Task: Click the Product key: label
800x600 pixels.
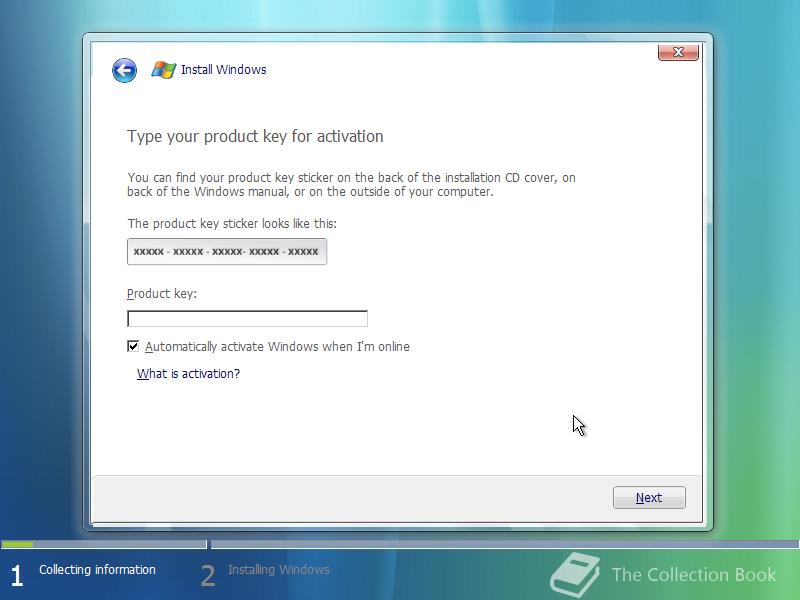Action: click(162, 294)
